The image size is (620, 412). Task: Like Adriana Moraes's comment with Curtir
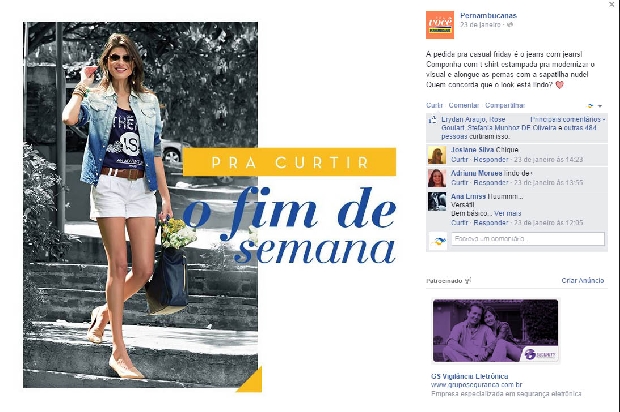coord(459,182)
